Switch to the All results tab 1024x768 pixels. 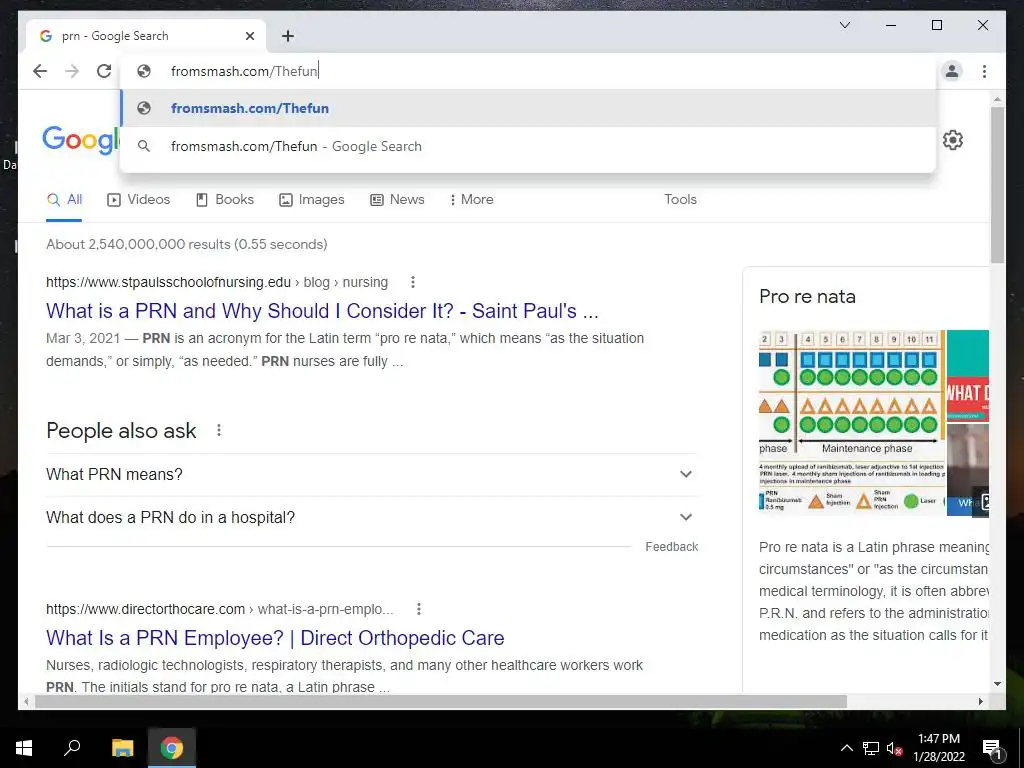click(65, 200)
